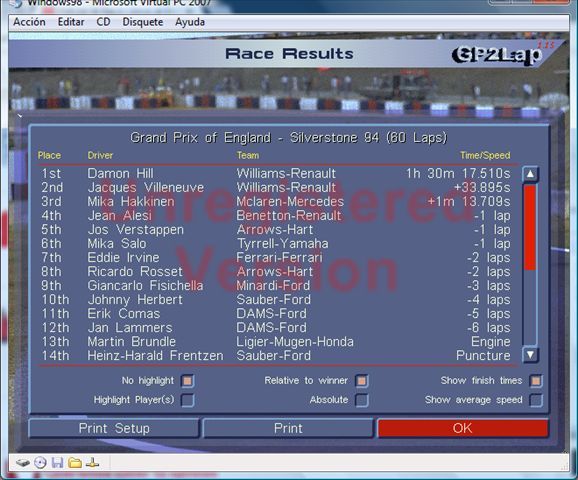Screen dimensions: 578x480
Task: Select driver Heinz-Harald Frentzen
Action: coord(155,355)
